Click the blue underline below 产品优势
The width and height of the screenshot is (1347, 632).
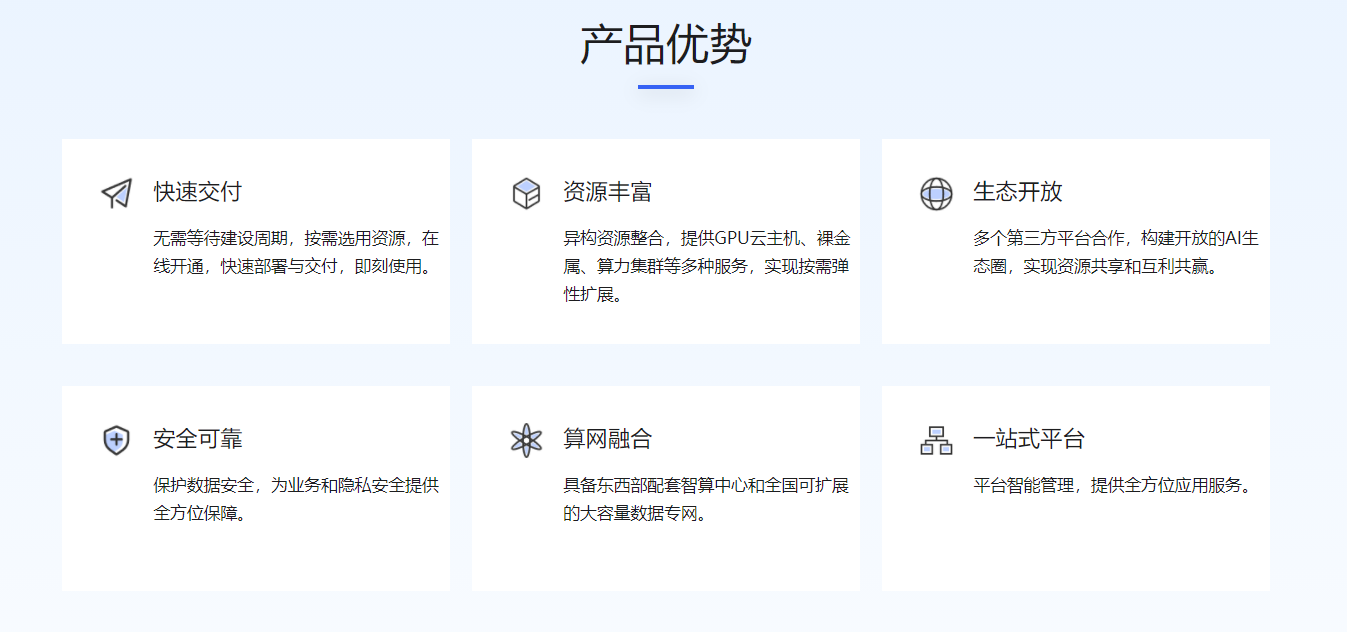(666, 87)
